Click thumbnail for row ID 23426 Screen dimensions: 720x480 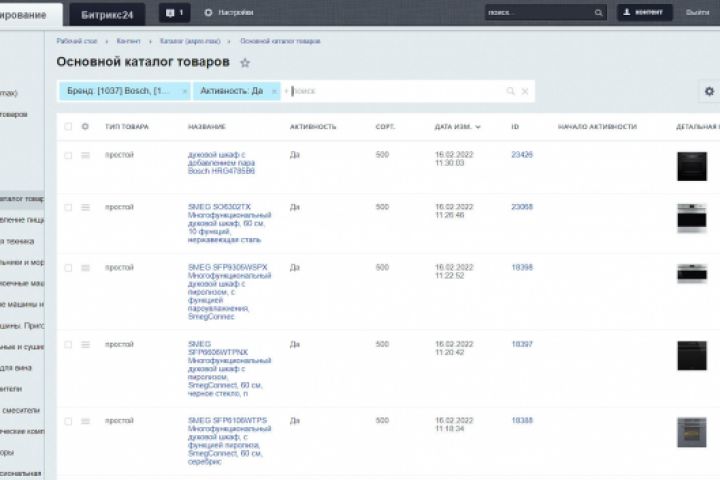692,166
